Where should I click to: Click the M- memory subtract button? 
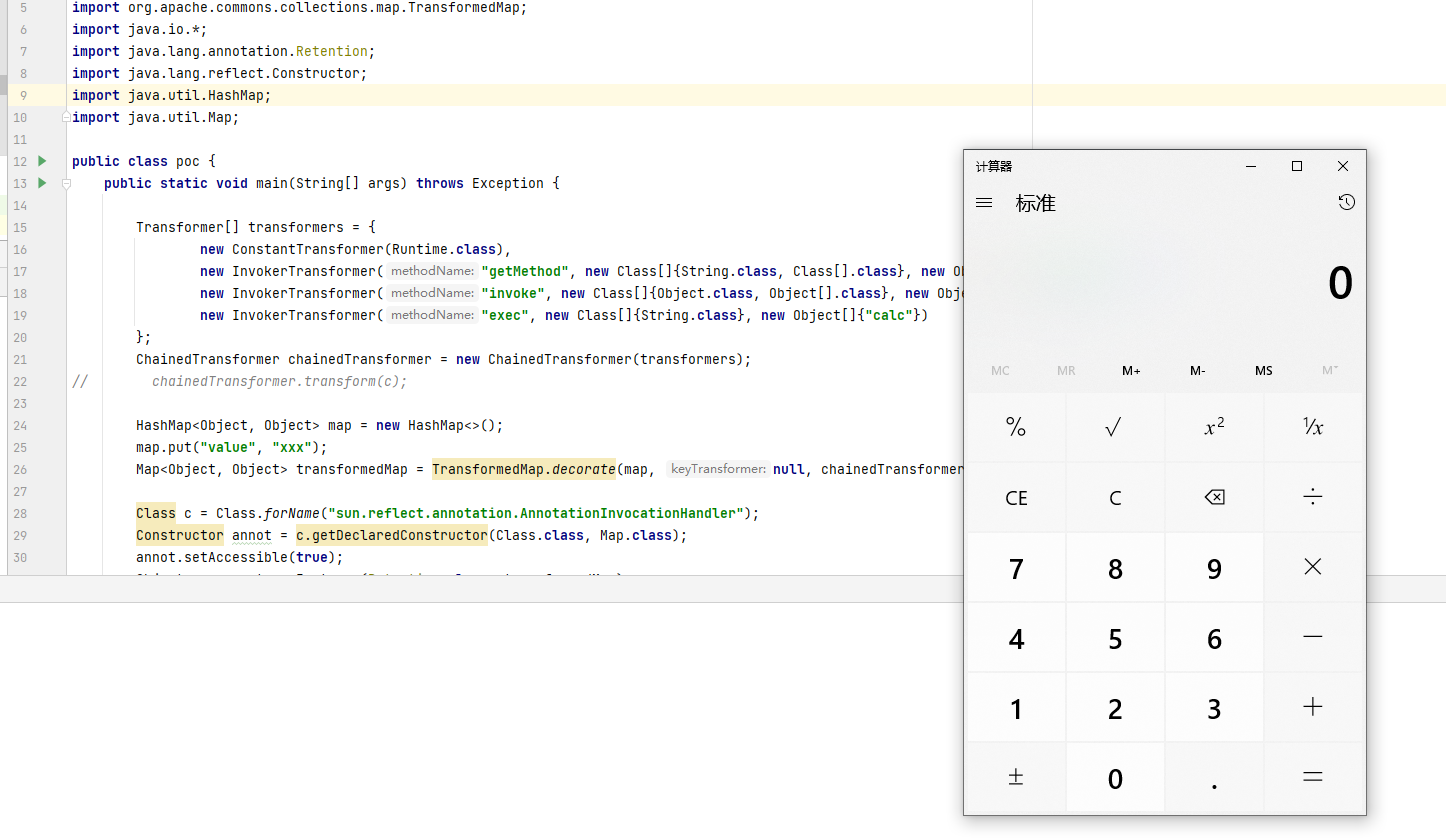[x=1197, y=370]
